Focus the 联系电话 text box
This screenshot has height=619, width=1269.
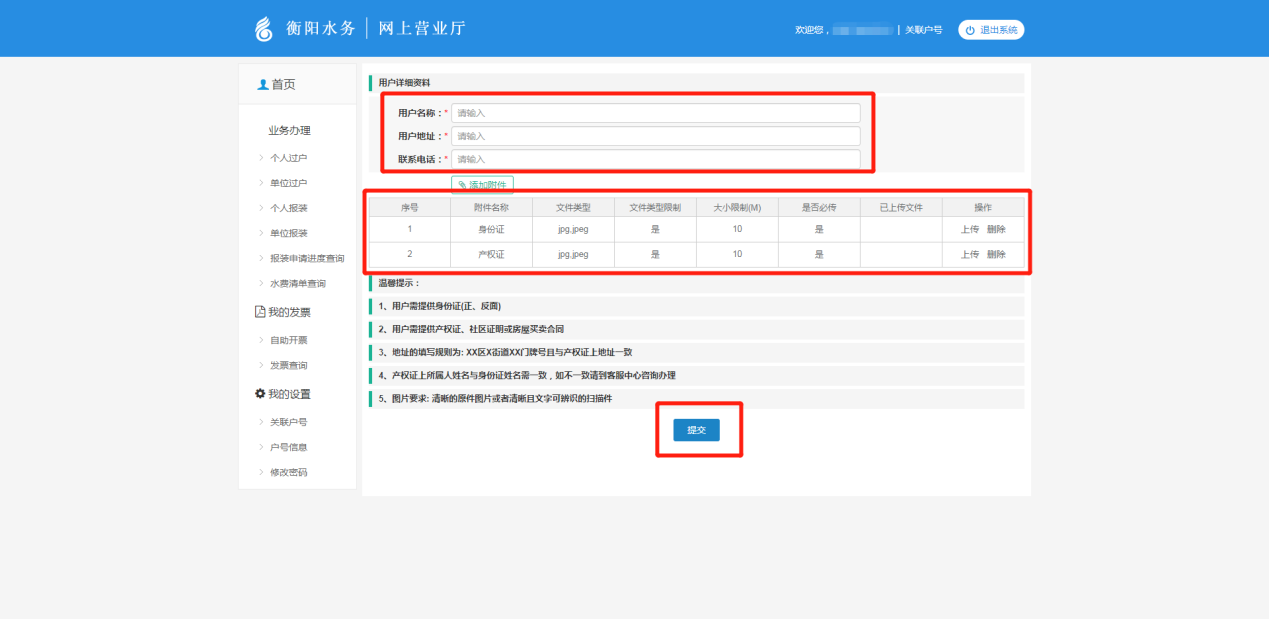coord(655,159)
